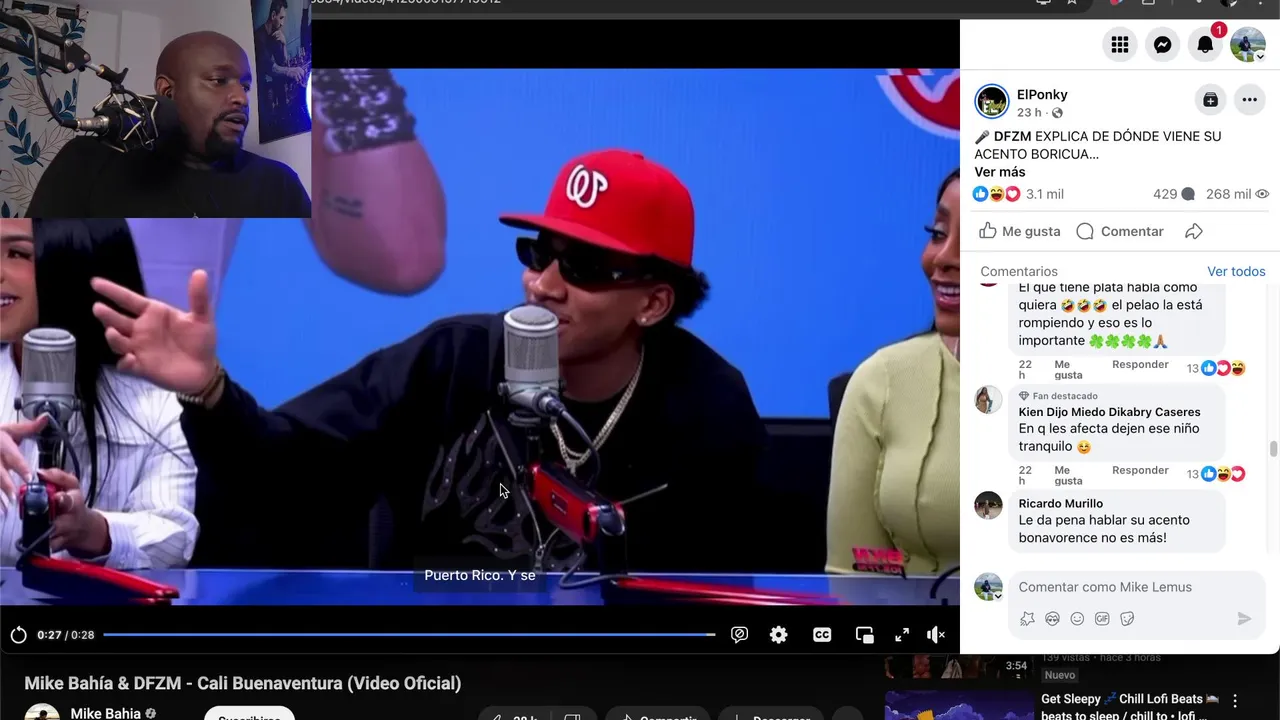This screenshot has height=720, width=1280.
Task: Open Ricardo Murillo's profile name
Action: tap(1060, 503)
